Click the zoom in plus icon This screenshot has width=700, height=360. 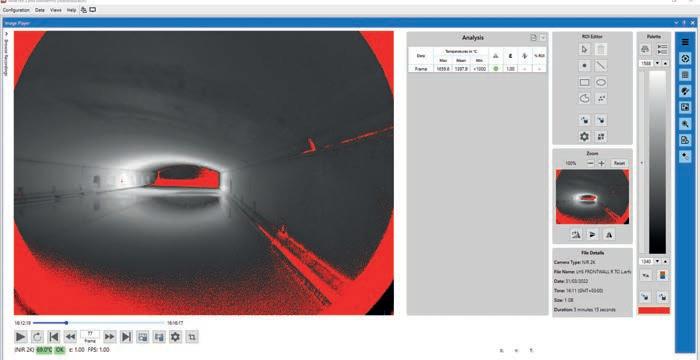coord(601,163)
